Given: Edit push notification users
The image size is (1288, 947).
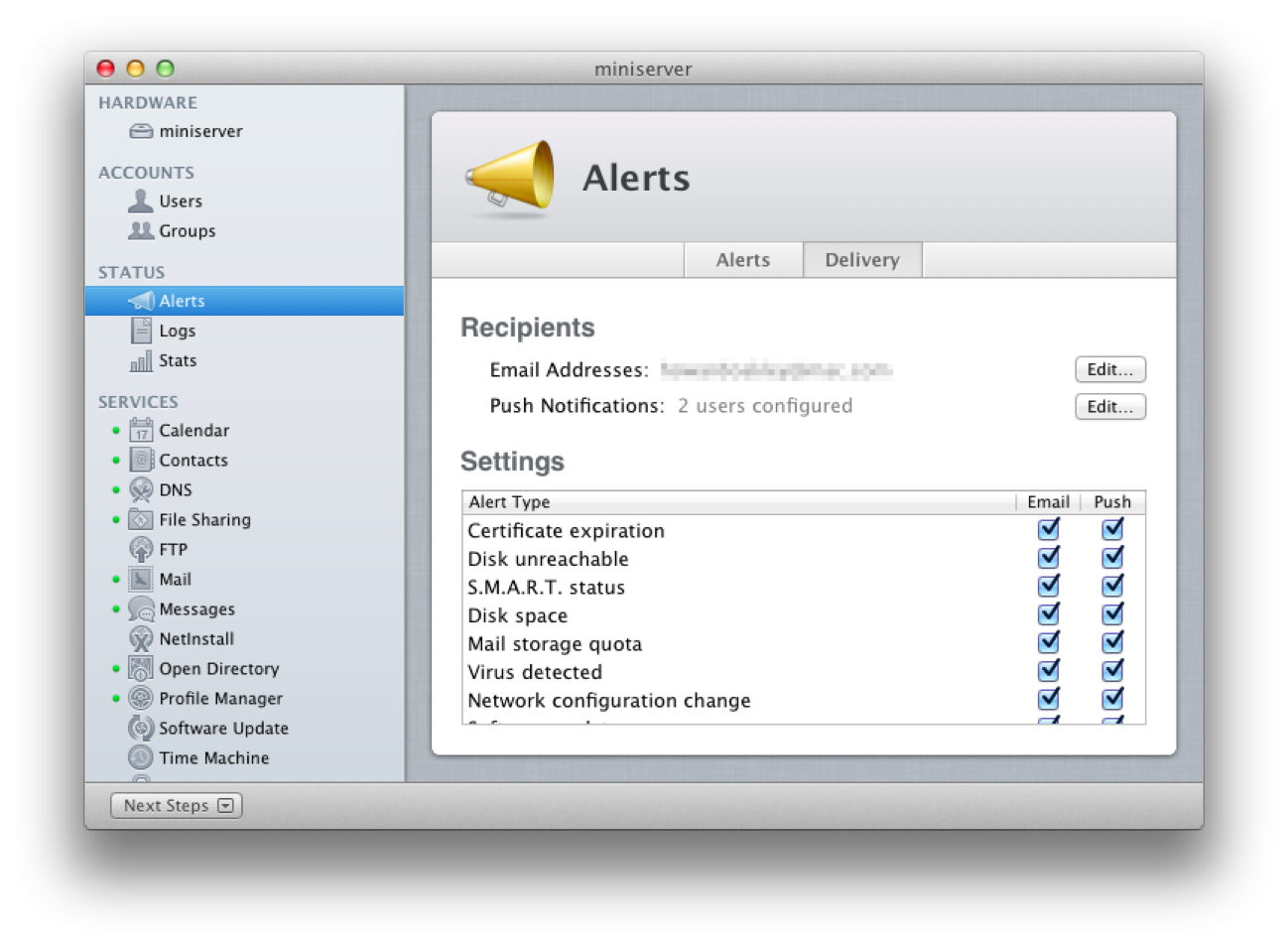Looking at the screenshot, I should point(1109,406).
